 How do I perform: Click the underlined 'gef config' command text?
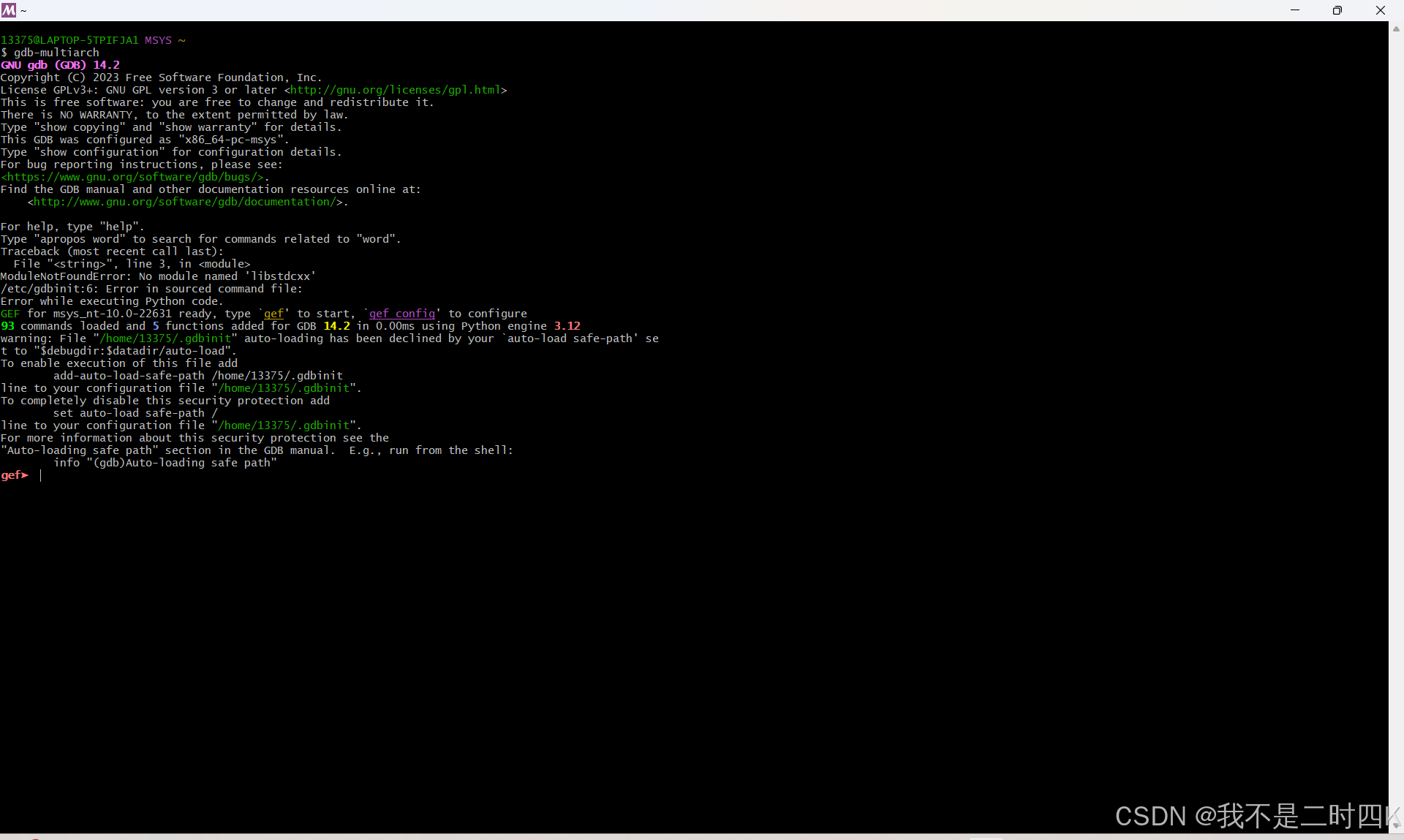click(402, 314)
